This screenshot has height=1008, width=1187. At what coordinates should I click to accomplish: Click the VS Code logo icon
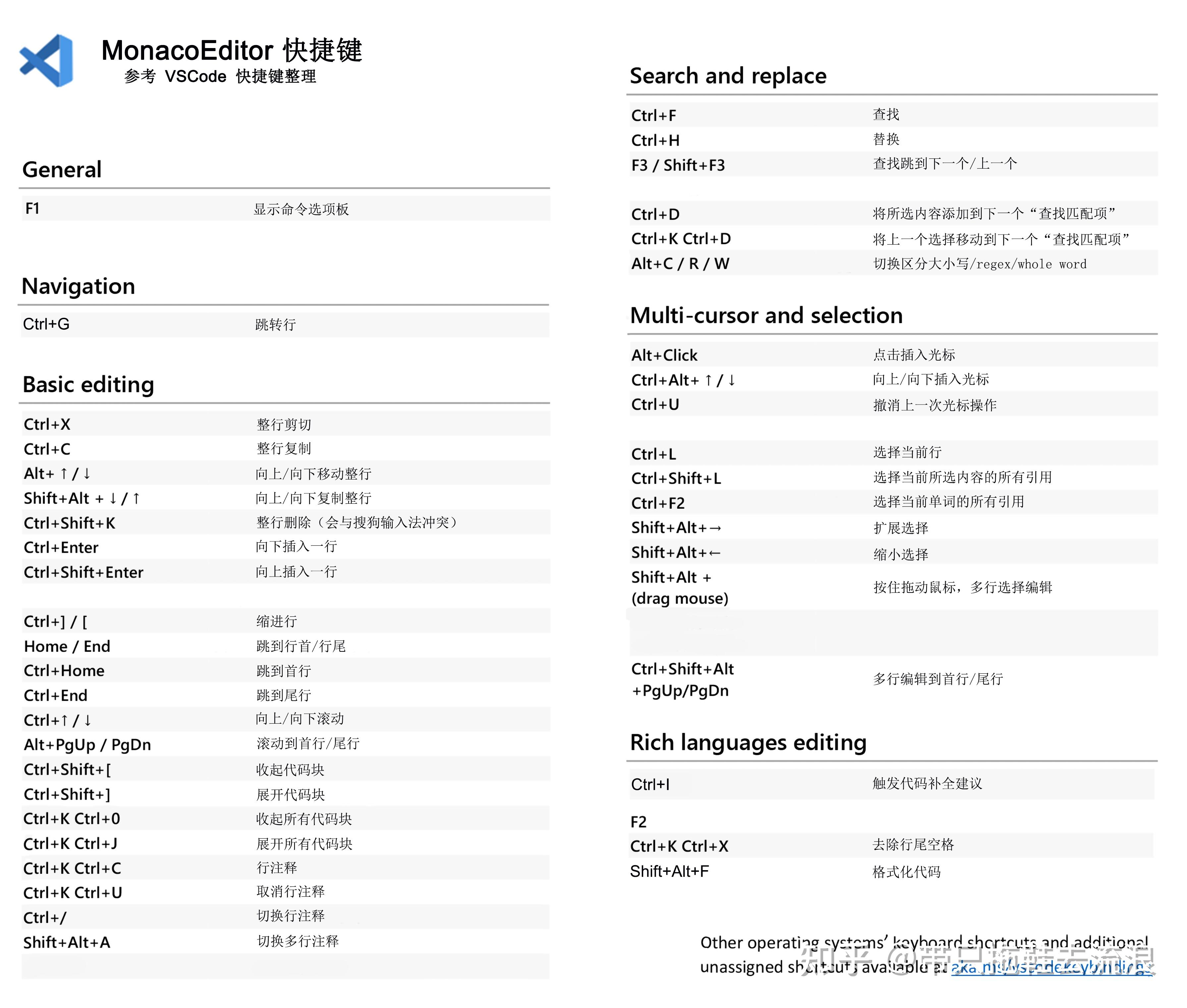pyautogui.click(x=47, y=61)
